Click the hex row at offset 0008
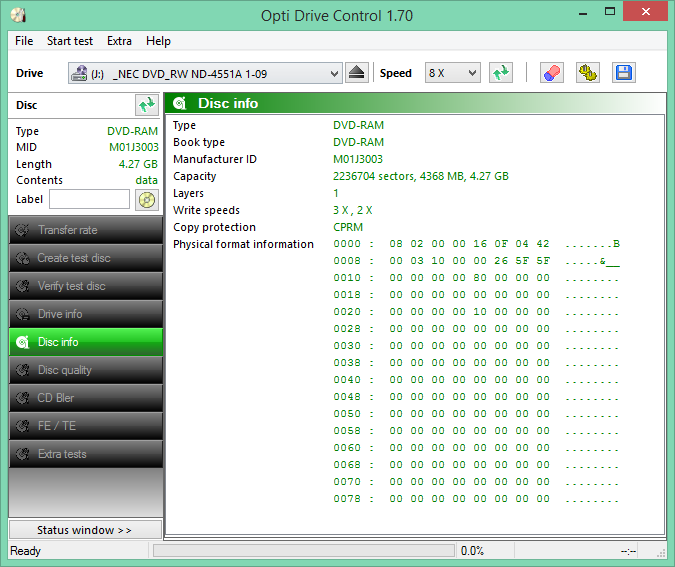 477,261
